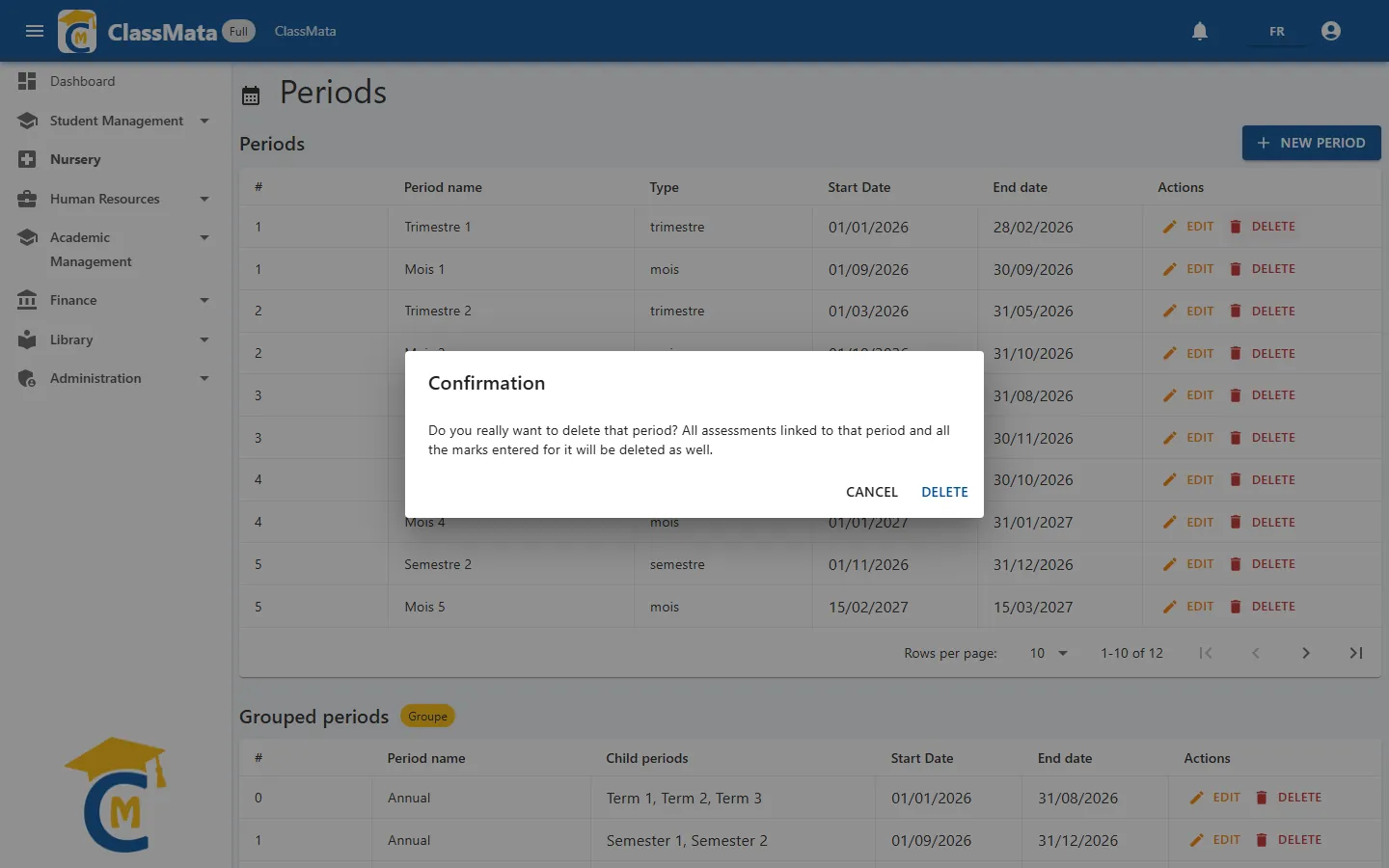
Task: Open the hamburger navigation menu
Action: 35,31
